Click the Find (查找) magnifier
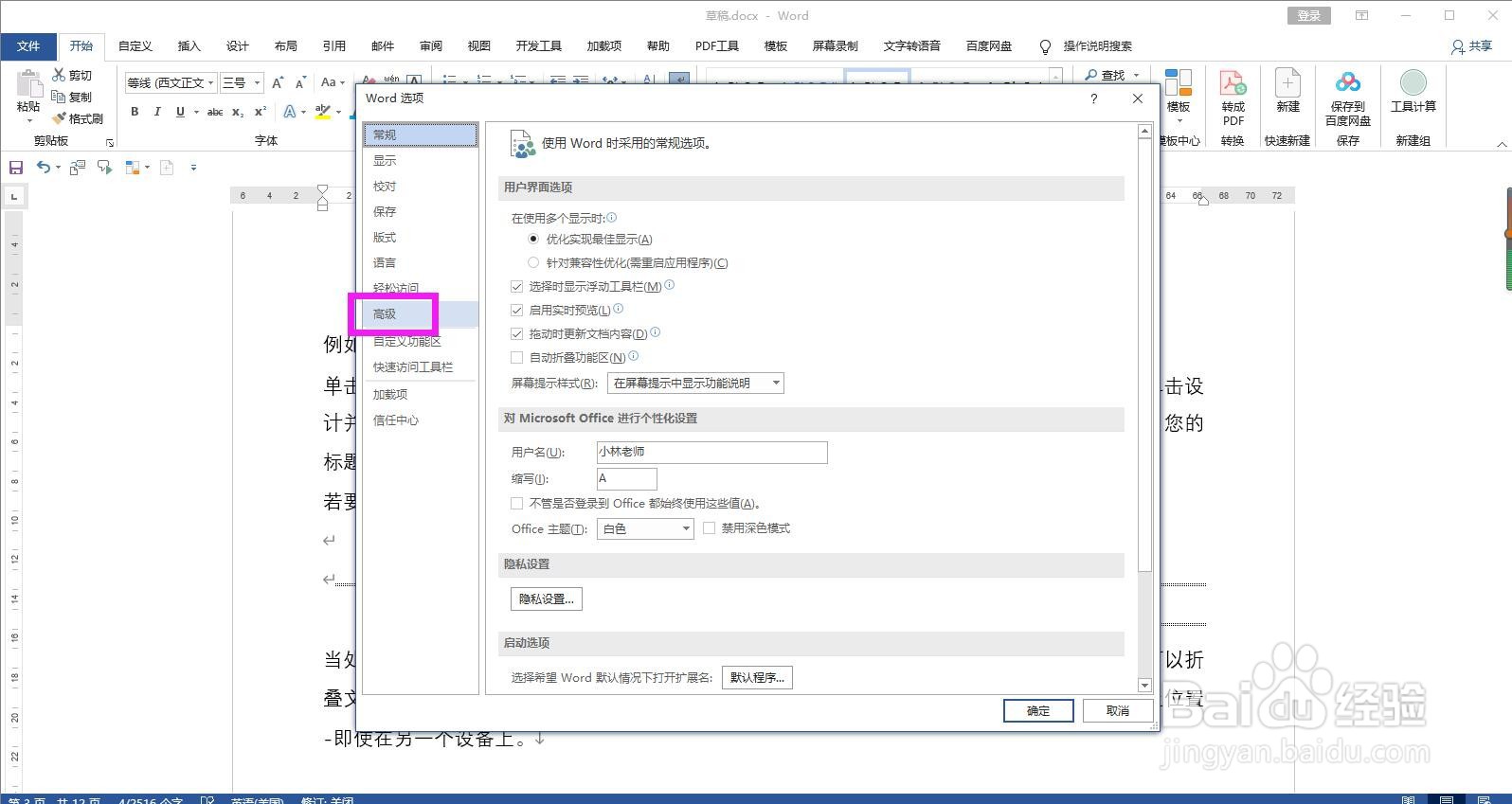The width and height of the screenshot is (1512, 804). [x=1091, y=75]
